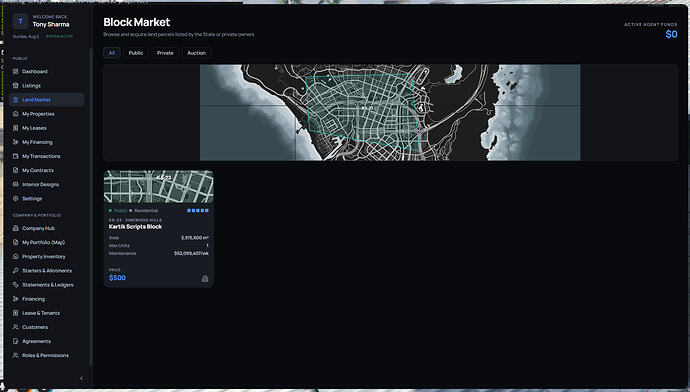Open the Starters & Allotments key icon
Viewport: 690px width, 392px height.
point(16,271)
